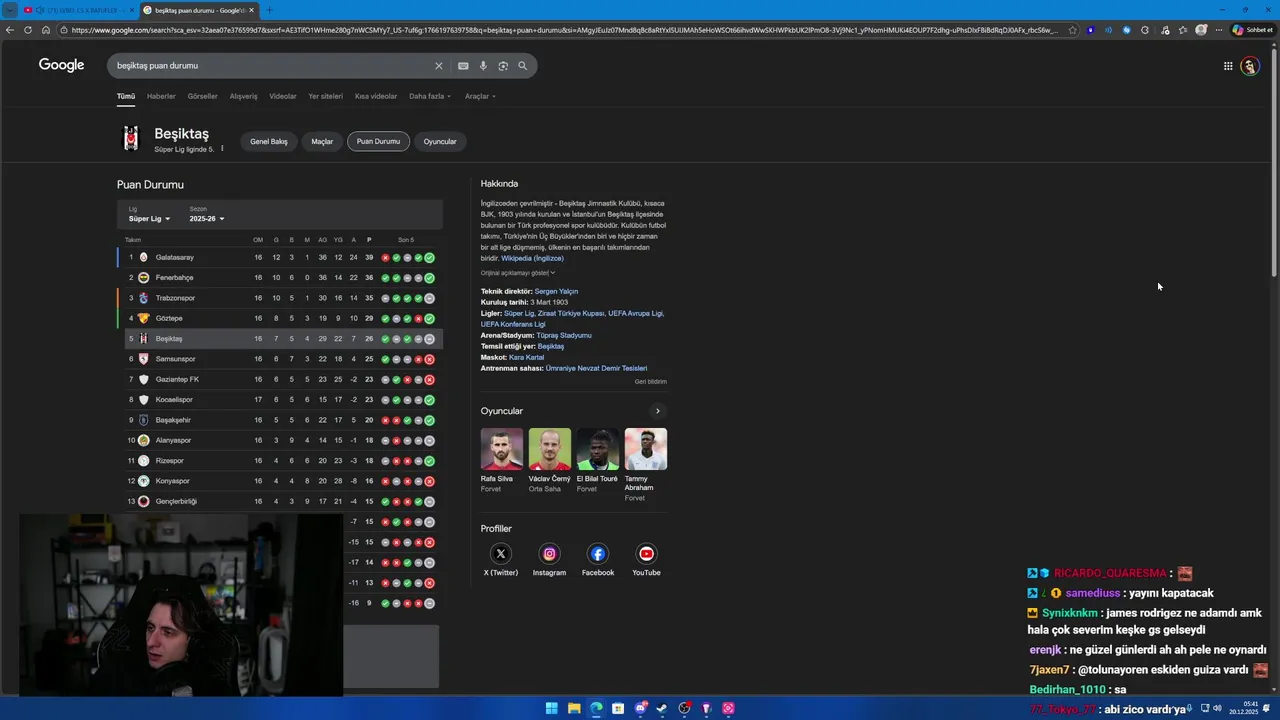Go back in browser history
The height and width of the screenshot is (720, 1280).
(x=10, y=30)
